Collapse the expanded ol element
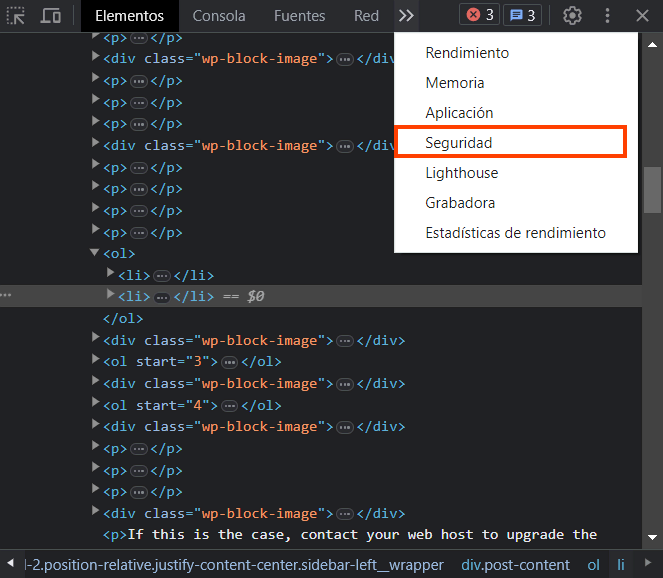663x578 pixels. 95,254
